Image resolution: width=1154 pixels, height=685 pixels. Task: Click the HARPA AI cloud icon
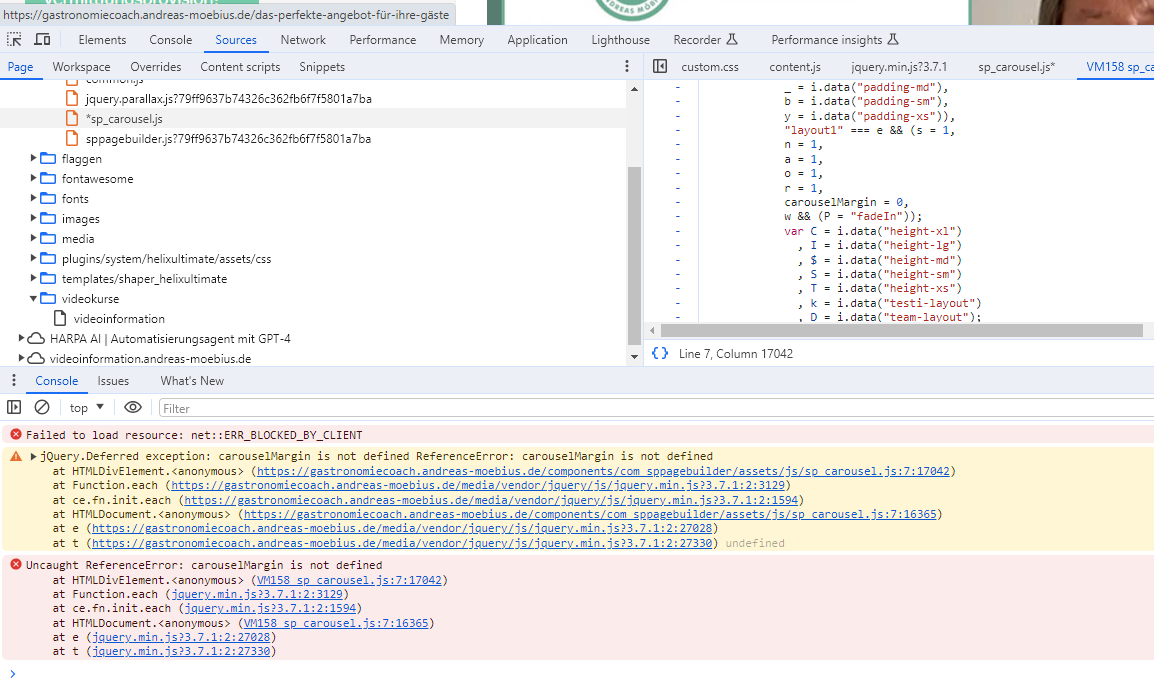click(x=36, y=339)
